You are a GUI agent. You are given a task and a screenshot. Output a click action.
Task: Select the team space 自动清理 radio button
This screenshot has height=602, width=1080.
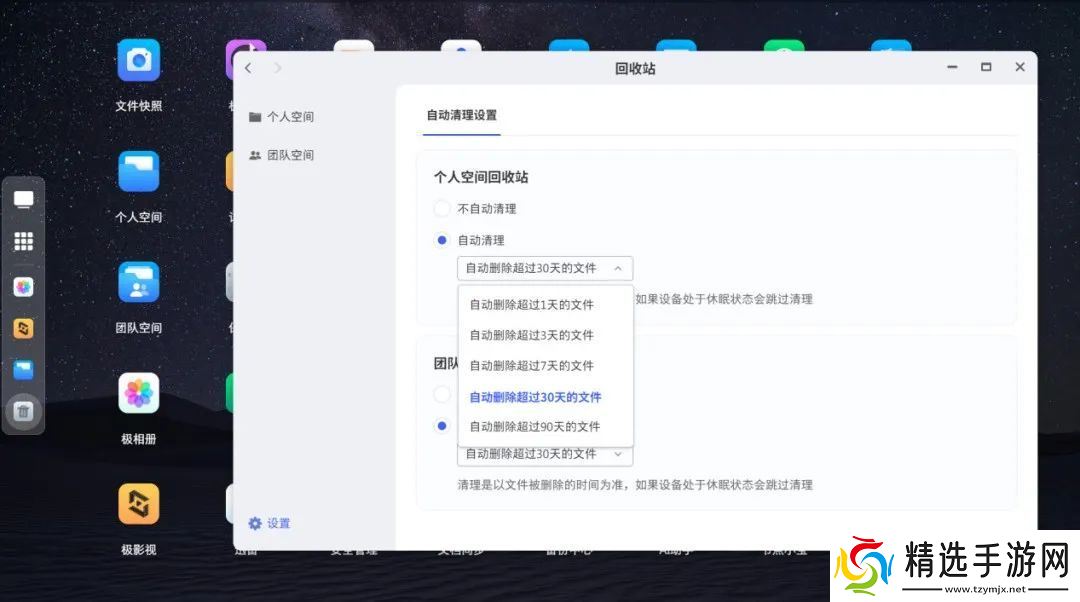tap(442, 426)
